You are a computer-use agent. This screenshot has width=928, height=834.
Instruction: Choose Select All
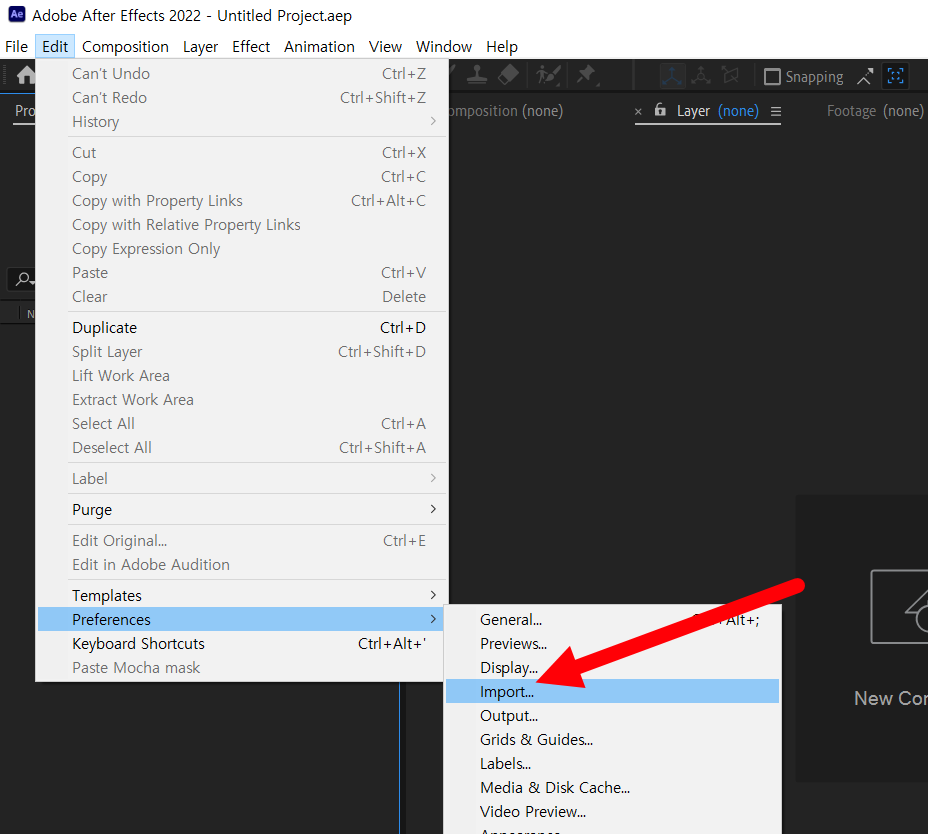pyautogui.click(x=241, y=424)
